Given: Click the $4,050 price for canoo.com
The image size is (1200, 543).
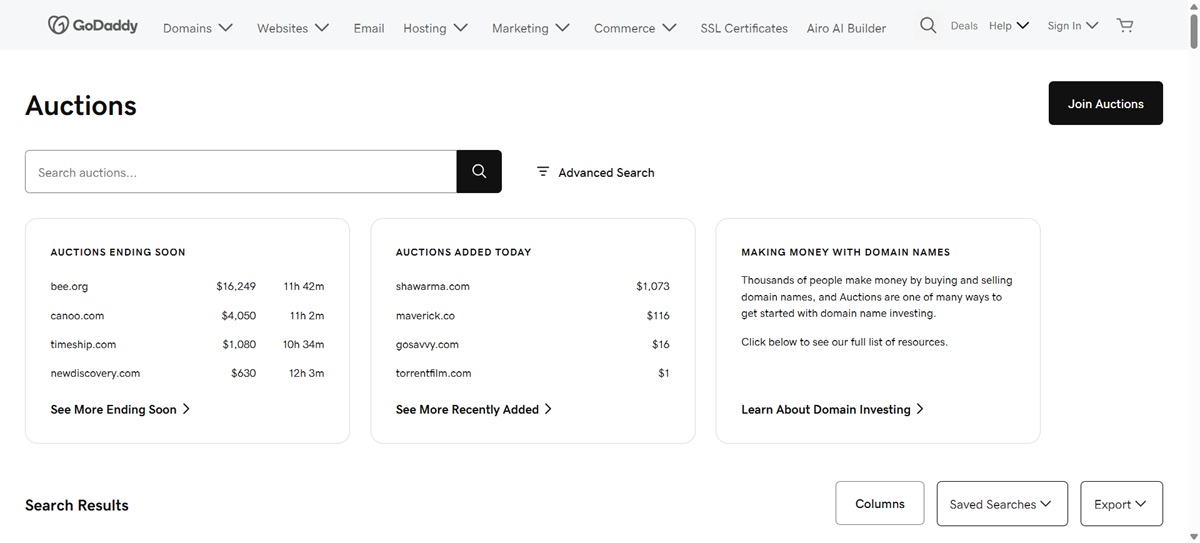Looking at the screenshot, I should pos(239,315).
